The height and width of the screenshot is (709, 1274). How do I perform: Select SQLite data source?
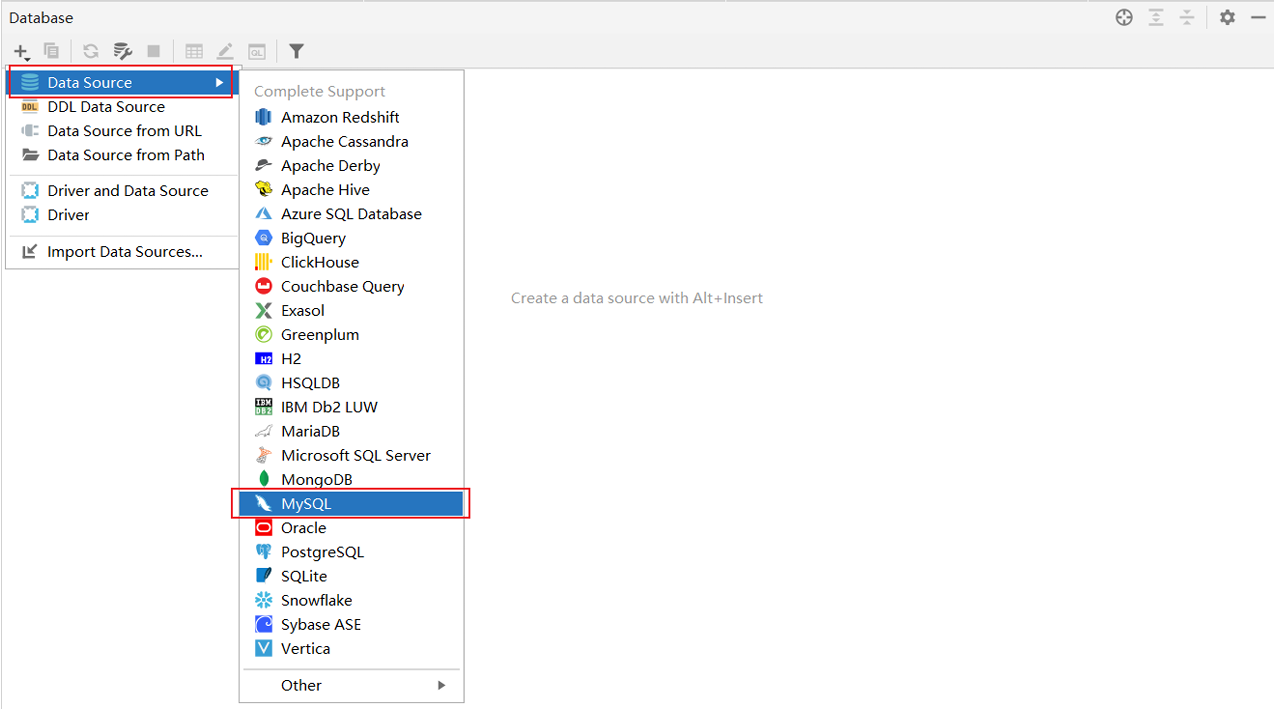(x=351, y=576)
